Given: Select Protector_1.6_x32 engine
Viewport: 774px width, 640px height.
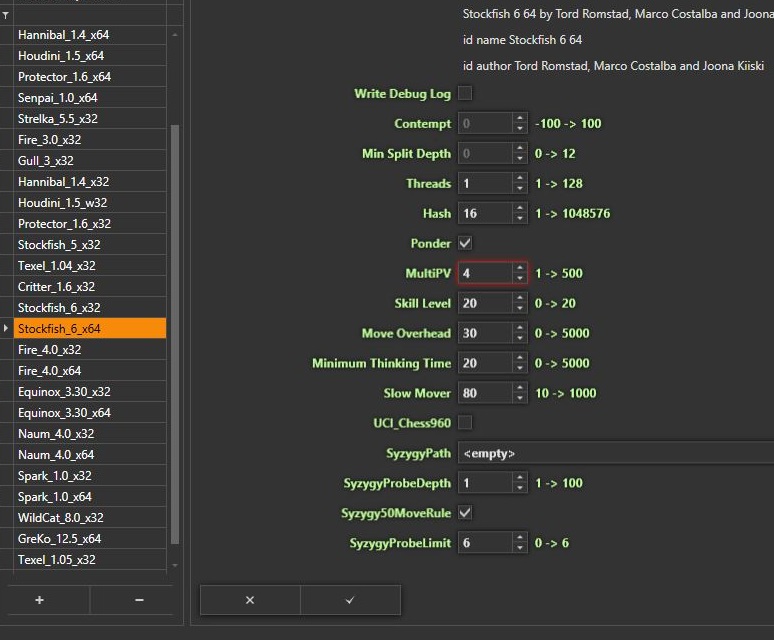Looking at the screenshot, I should point(90,224).
